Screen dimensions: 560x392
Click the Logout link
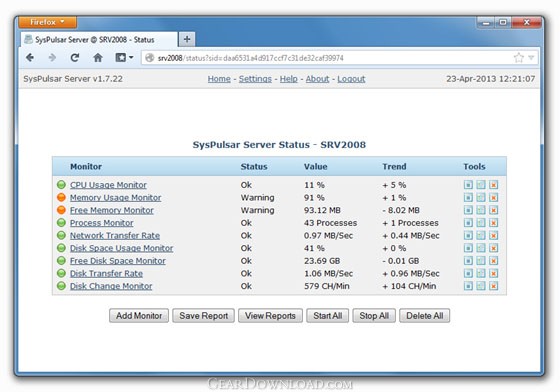pos(351,79)
